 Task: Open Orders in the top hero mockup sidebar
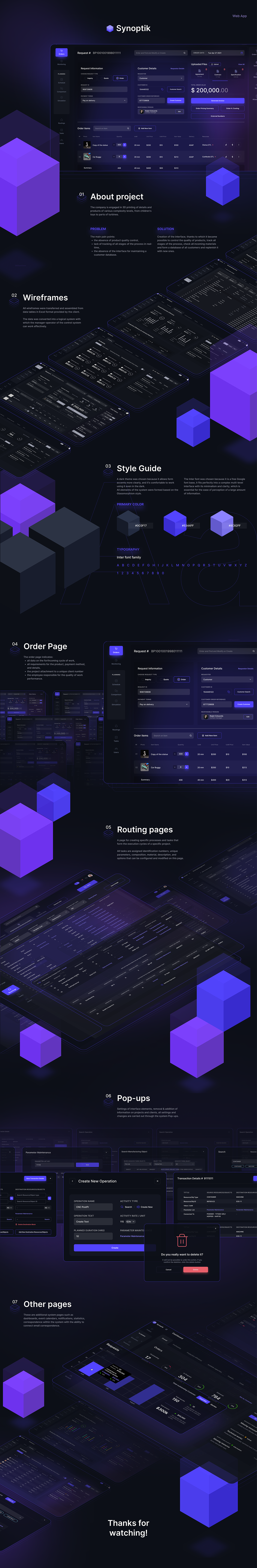click(61, 53)
